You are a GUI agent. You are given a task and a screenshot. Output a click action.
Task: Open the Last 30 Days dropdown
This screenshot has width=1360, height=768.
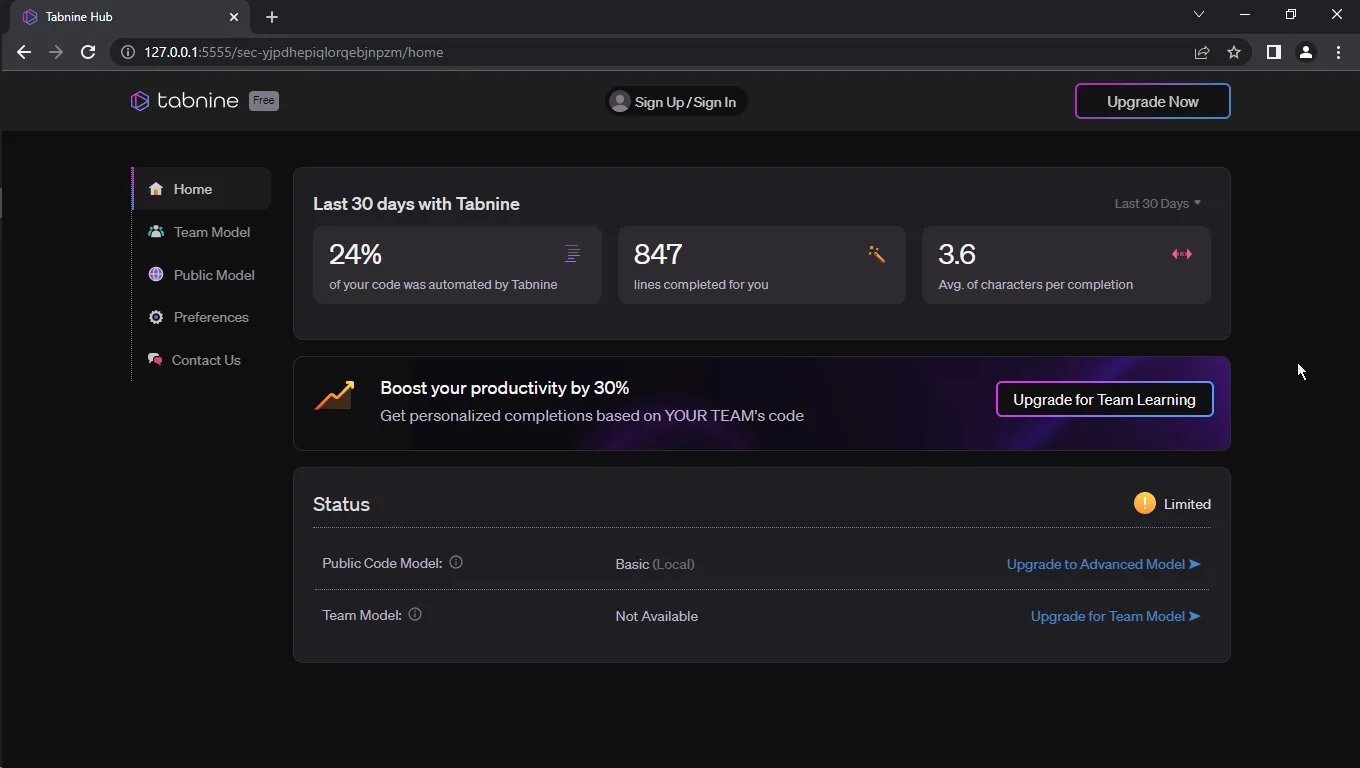[1158, 203]
